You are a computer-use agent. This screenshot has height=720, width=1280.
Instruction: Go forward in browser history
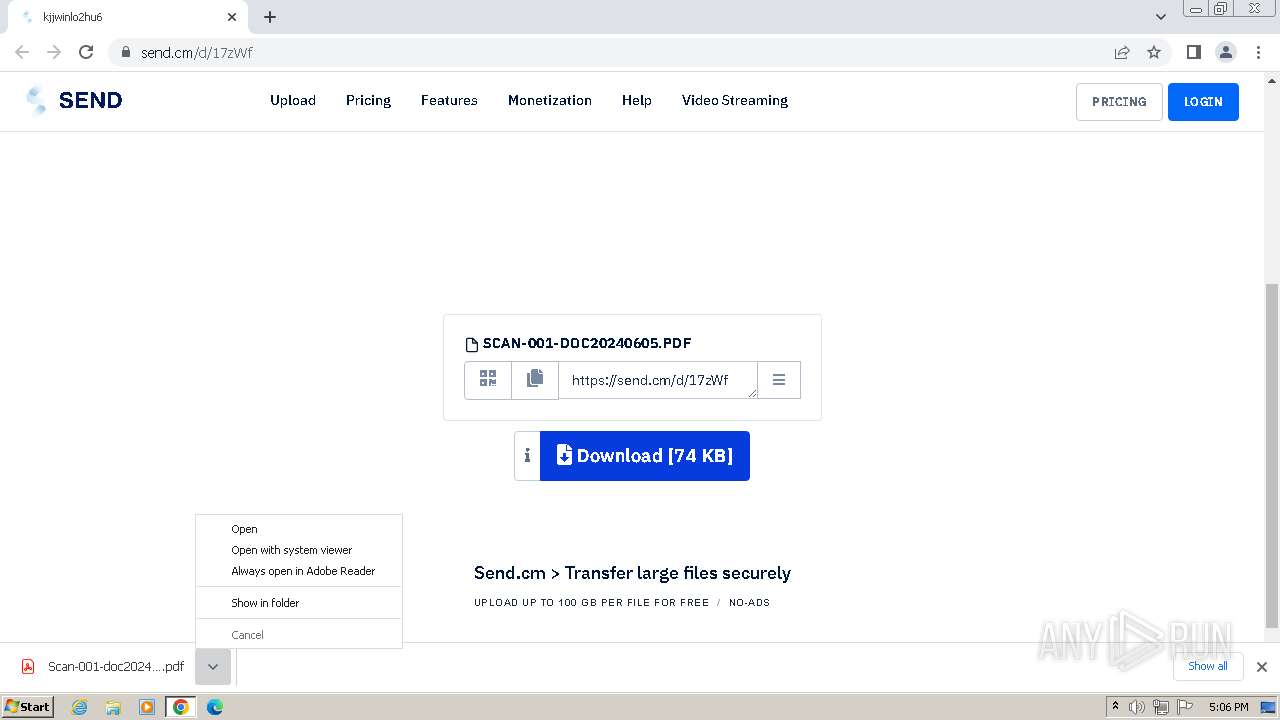[54, 52]
